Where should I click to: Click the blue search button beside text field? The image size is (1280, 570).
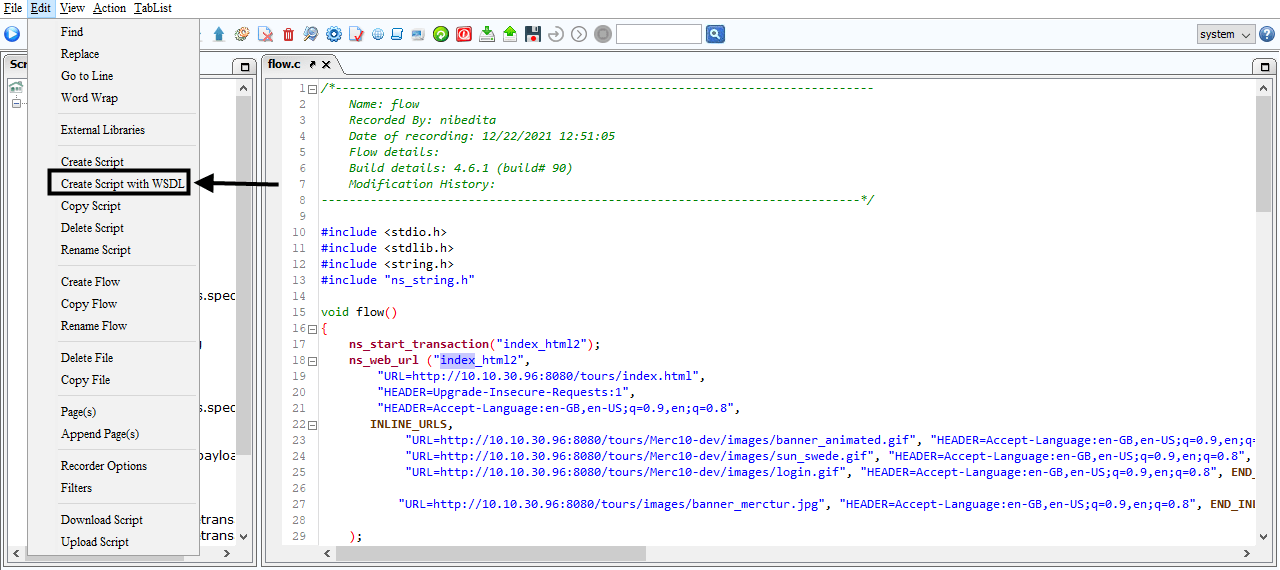point(715,34)
